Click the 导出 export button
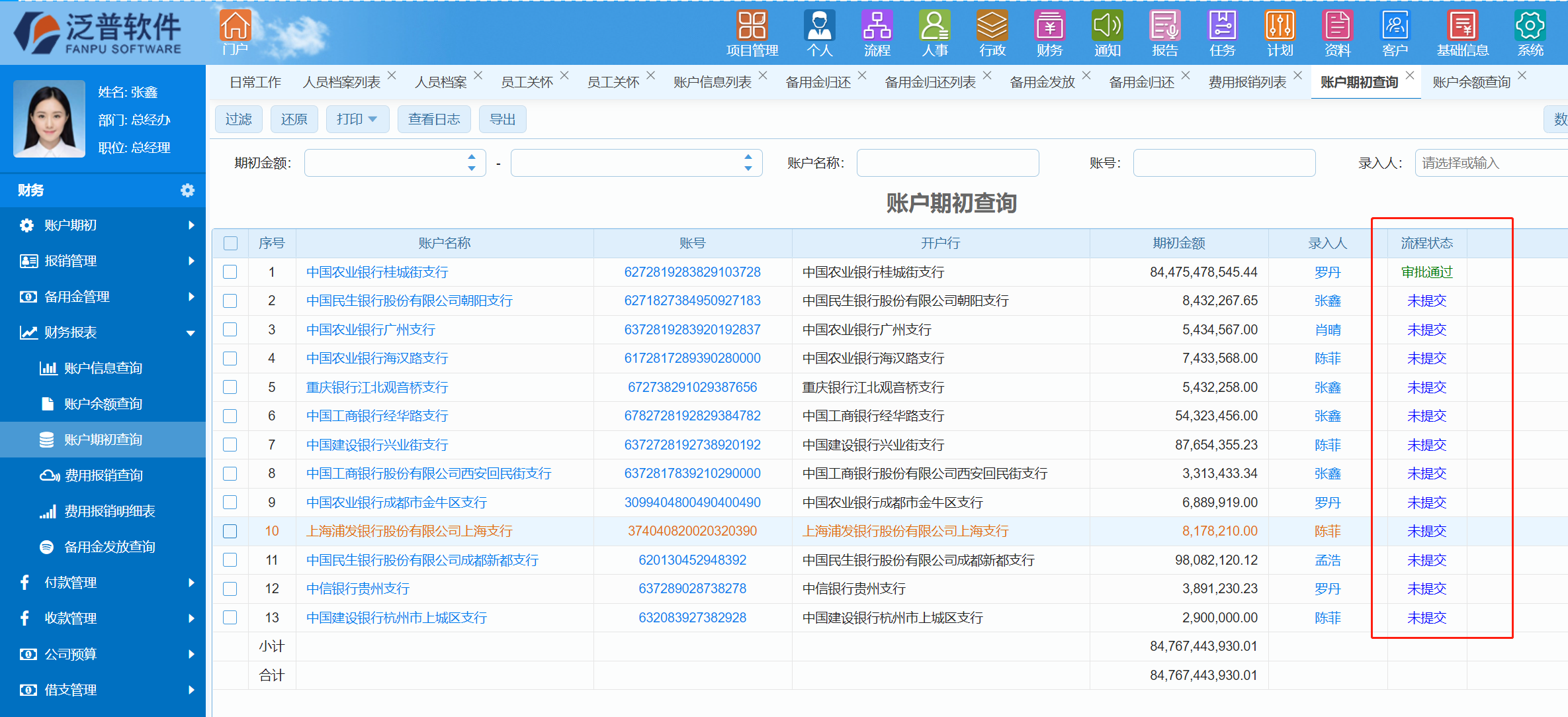Screen dimensions: 1568x717 (503, 119)
